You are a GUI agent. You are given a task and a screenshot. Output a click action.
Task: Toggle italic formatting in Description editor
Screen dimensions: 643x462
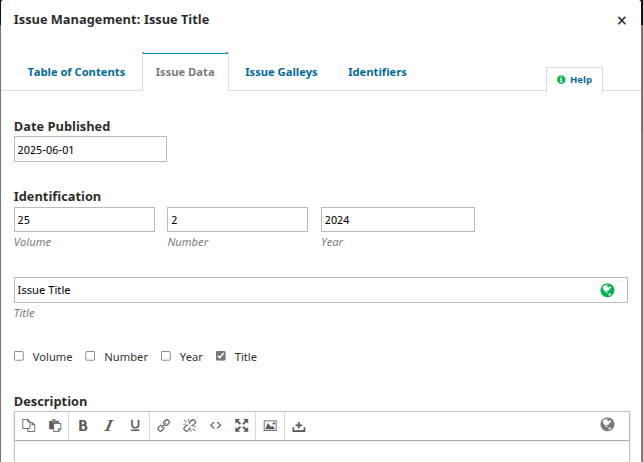pyautogui.click(x=109, y=425)
